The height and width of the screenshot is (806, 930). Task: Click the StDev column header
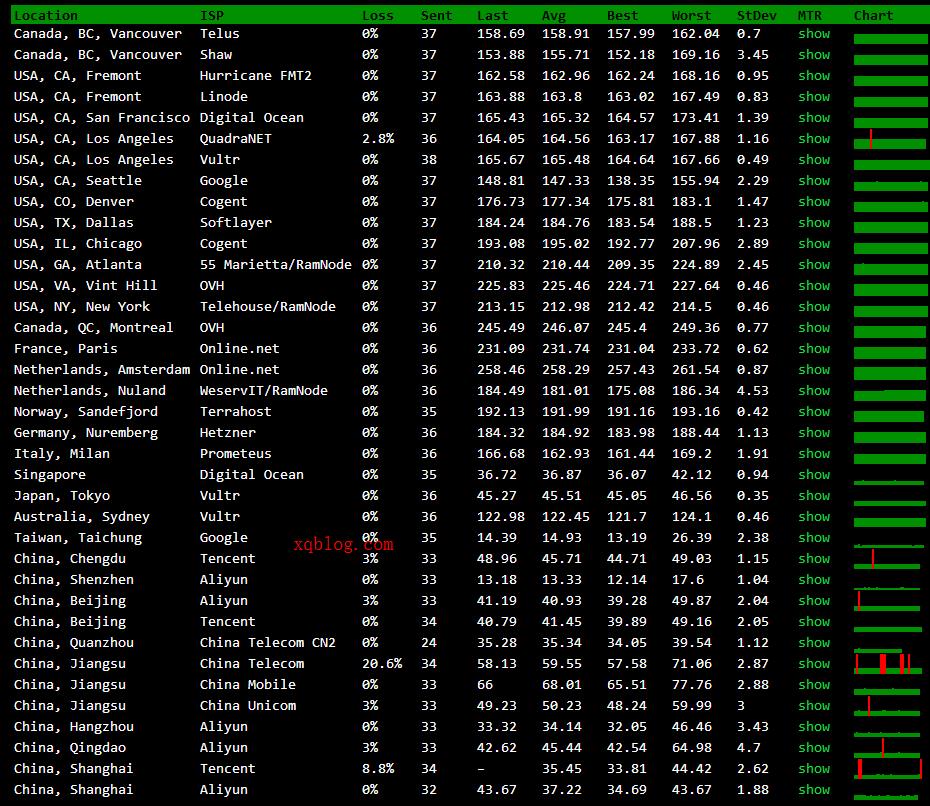point(756,15)
